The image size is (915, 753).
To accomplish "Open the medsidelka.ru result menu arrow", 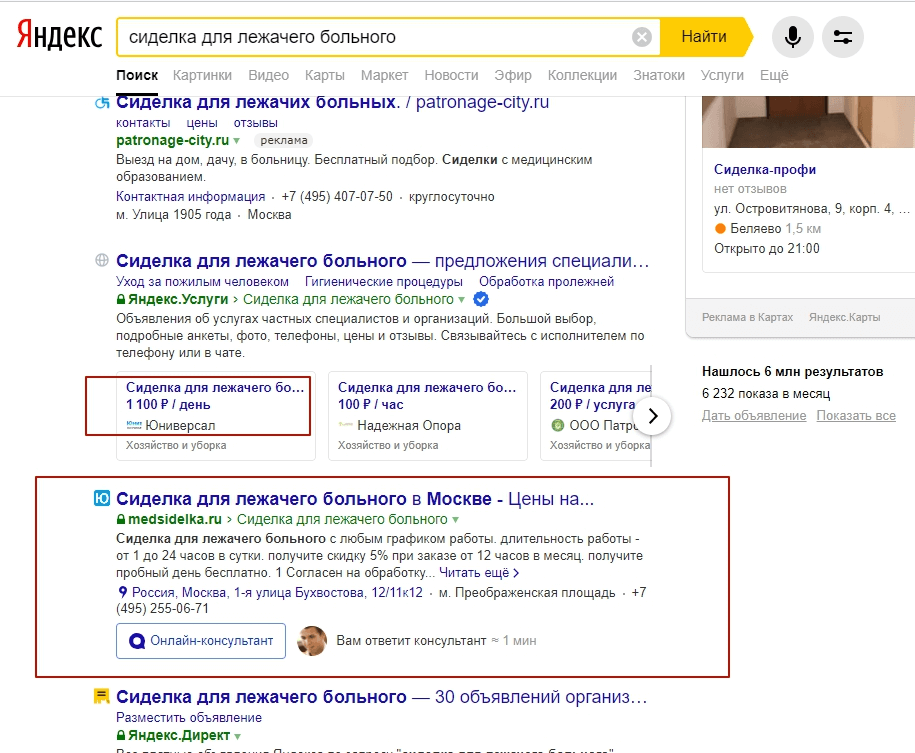I will pos(456,520).
